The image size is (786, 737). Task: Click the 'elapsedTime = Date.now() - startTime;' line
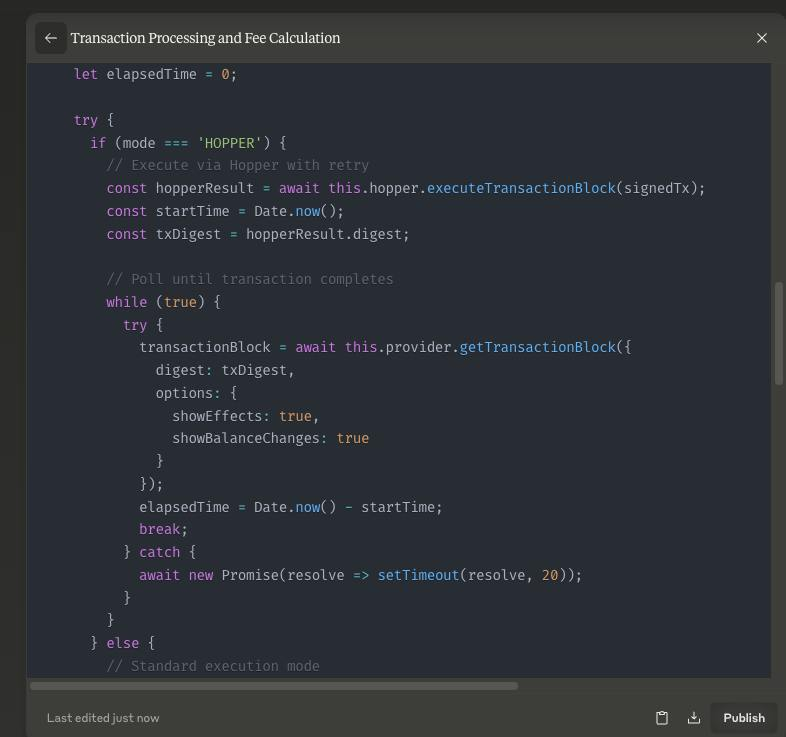pyautogui.click(x=291, y=507)
